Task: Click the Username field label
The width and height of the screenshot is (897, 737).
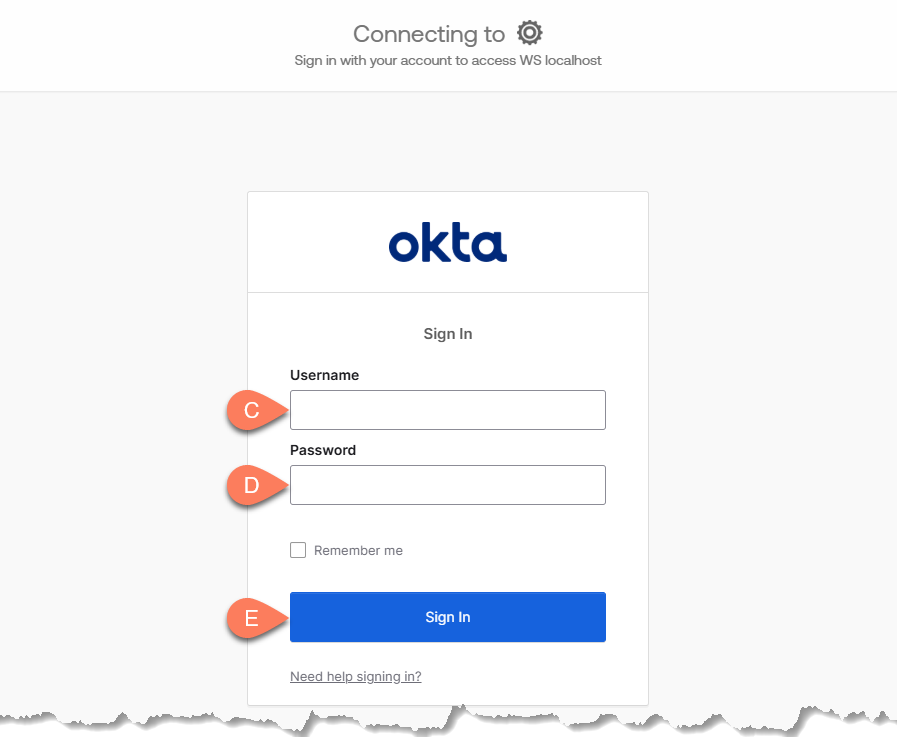Action: pyautogui.click(x=324, y=375)
